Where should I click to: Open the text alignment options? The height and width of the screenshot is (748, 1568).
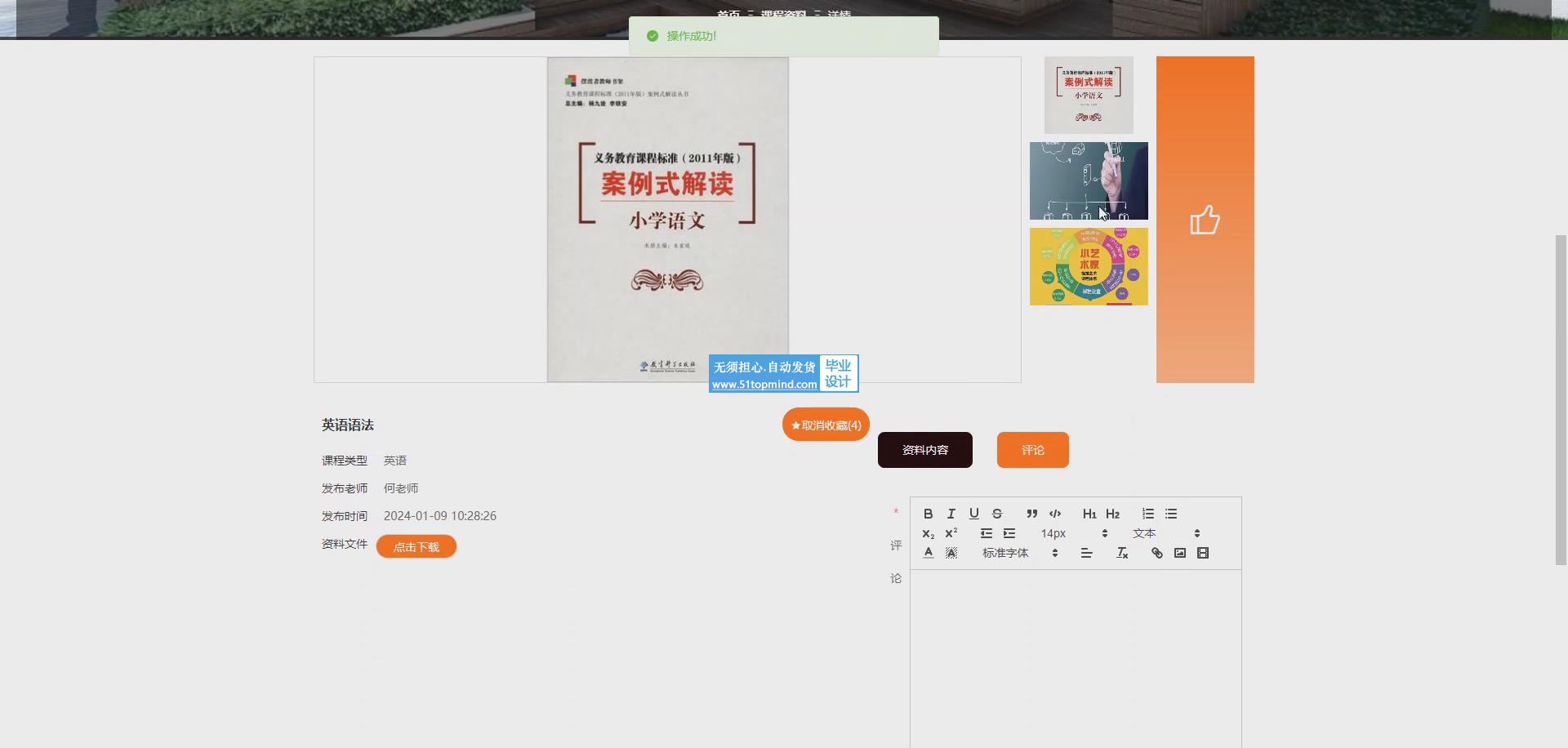click(x=1086, y=553)
